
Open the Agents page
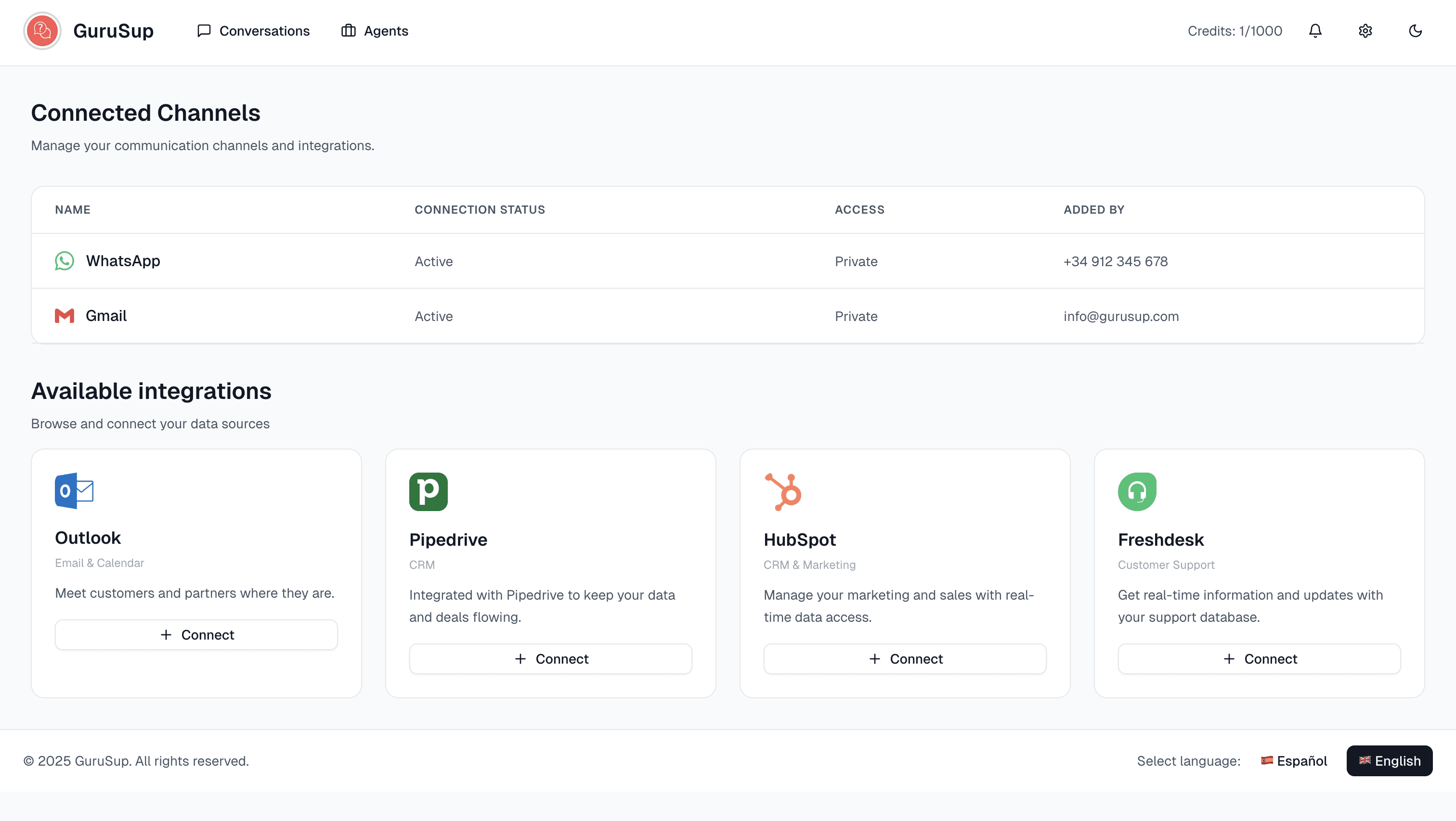pos(375,31)
